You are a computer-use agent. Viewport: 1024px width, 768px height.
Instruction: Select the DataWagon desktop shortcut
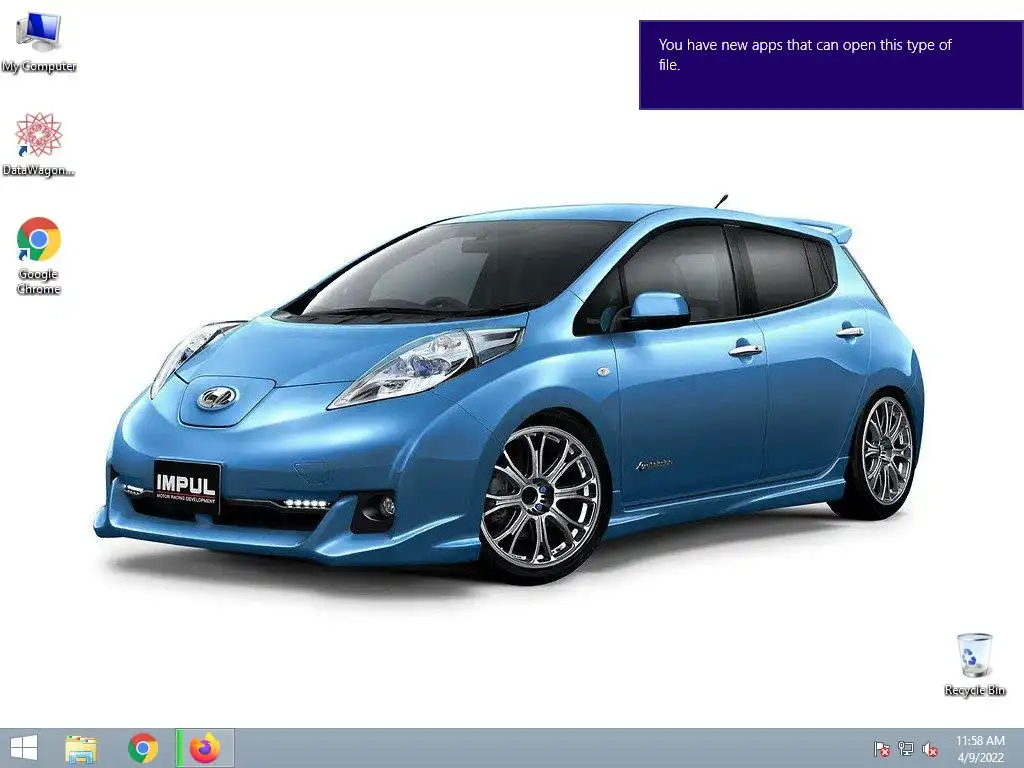pos(39,144)
